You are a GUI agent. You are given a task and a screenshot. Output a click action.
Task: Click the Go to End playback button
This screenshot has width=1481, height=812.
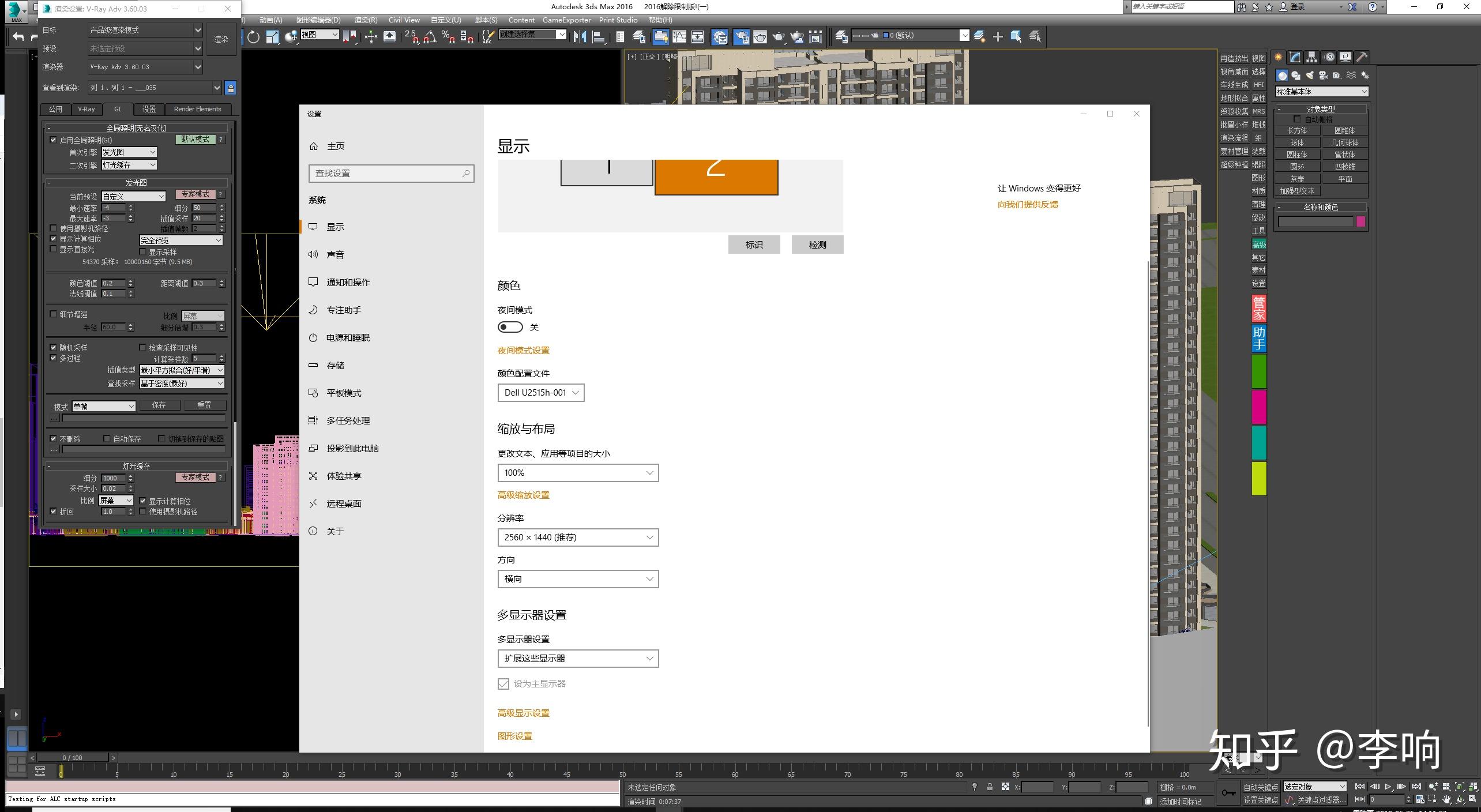click(x=1416, y=787)
